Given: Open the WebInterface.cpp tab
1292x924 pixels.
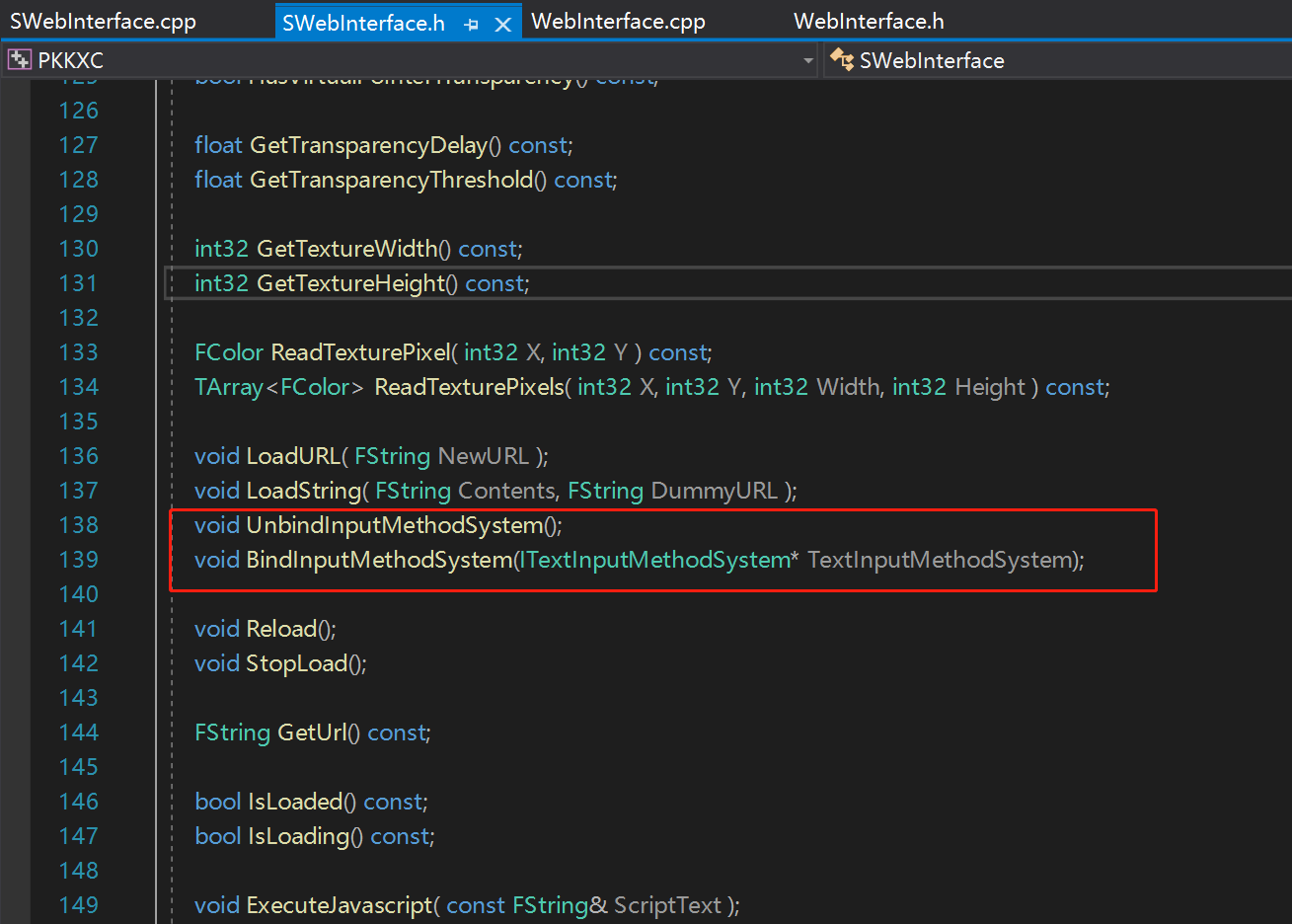Looking at the screenshot, I should tap(618, 21).
